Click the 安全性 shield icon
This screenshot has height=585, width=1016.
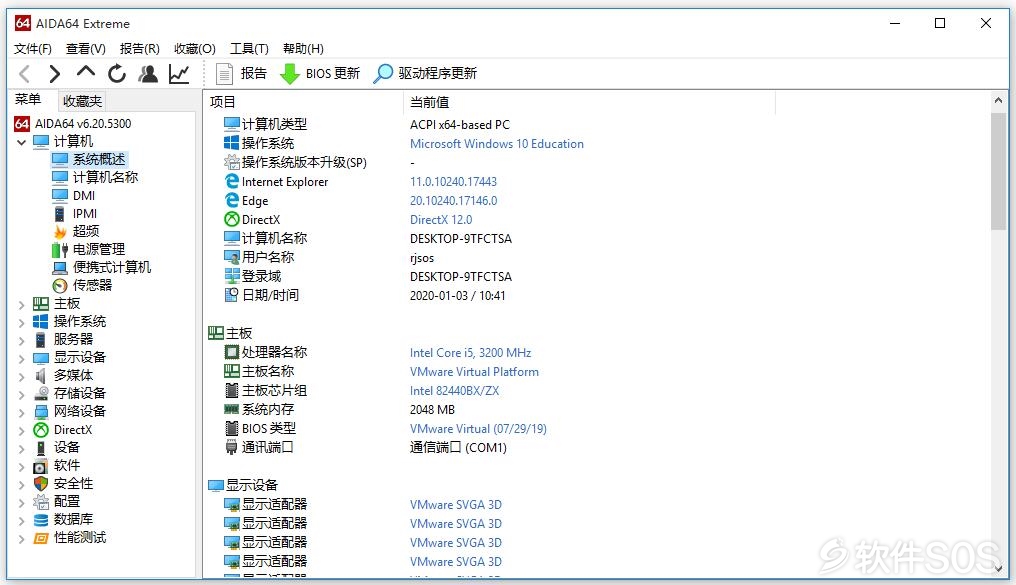point(41,484)
